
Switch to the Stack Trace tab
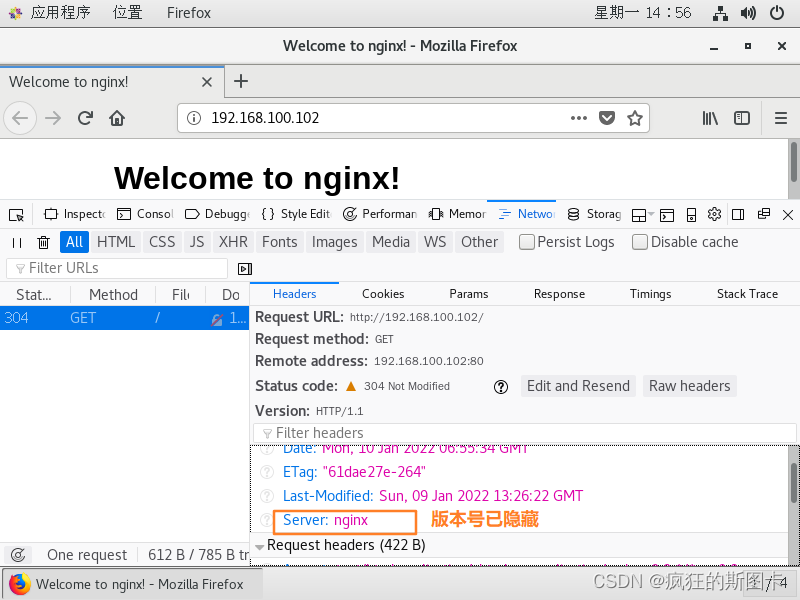[747, 294]
